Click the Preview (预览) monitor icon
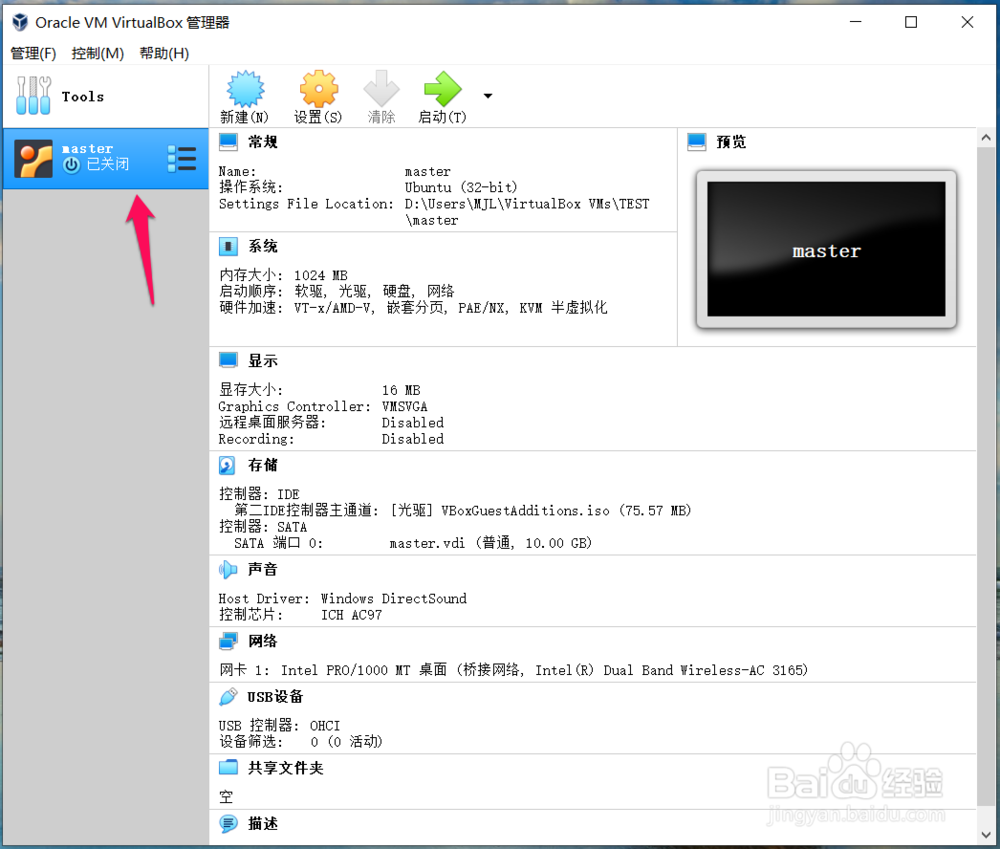 pos(696,142)
